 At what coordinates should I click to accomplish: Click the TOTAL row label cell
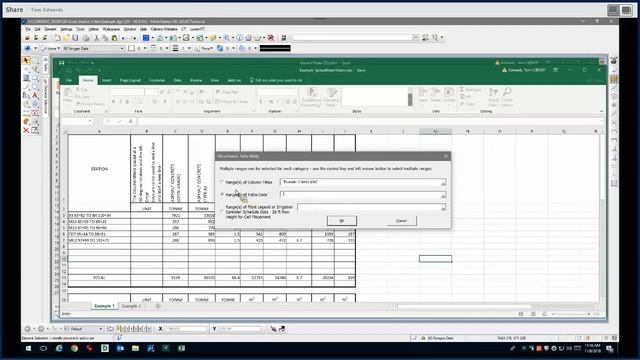99,278
